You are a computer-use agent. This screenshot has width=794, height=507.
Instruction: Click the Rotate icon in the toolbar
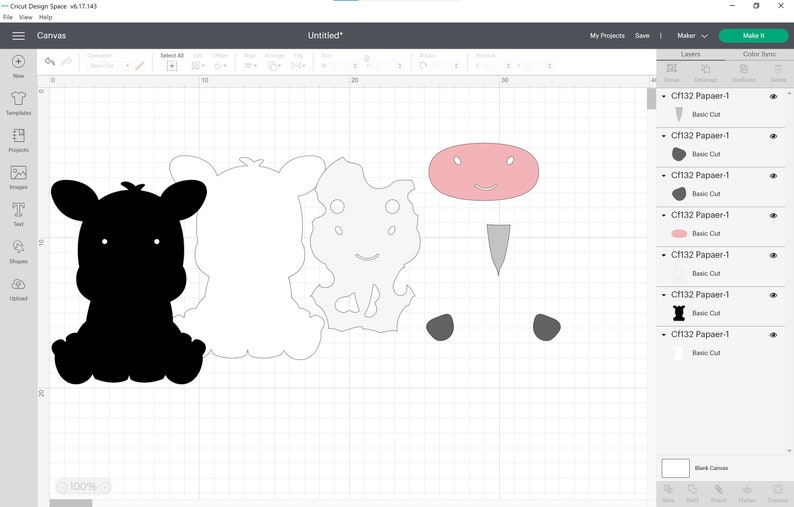click(x=423, y=66)
